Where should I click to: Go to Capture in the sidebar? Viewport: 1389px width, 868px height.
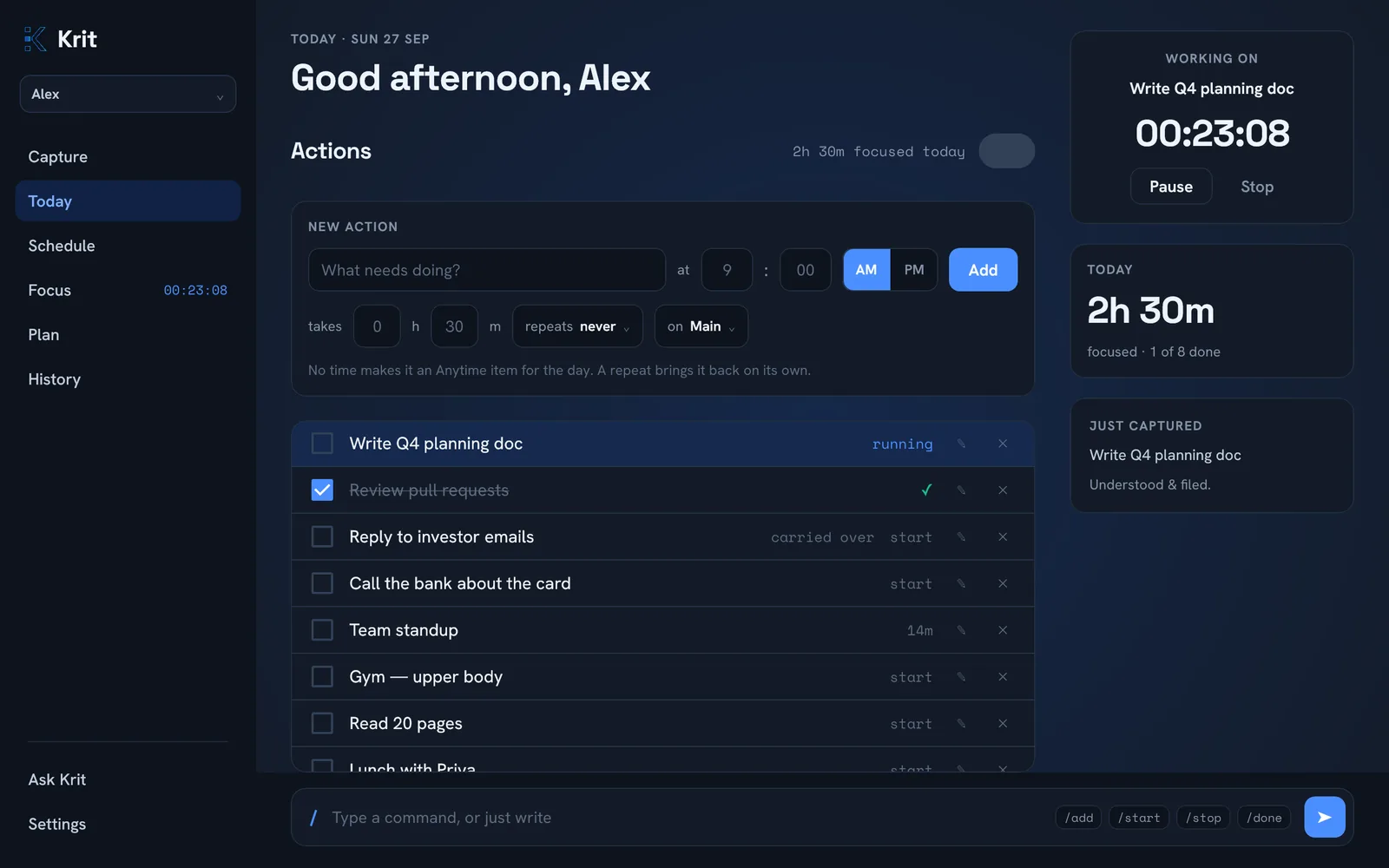128,156
